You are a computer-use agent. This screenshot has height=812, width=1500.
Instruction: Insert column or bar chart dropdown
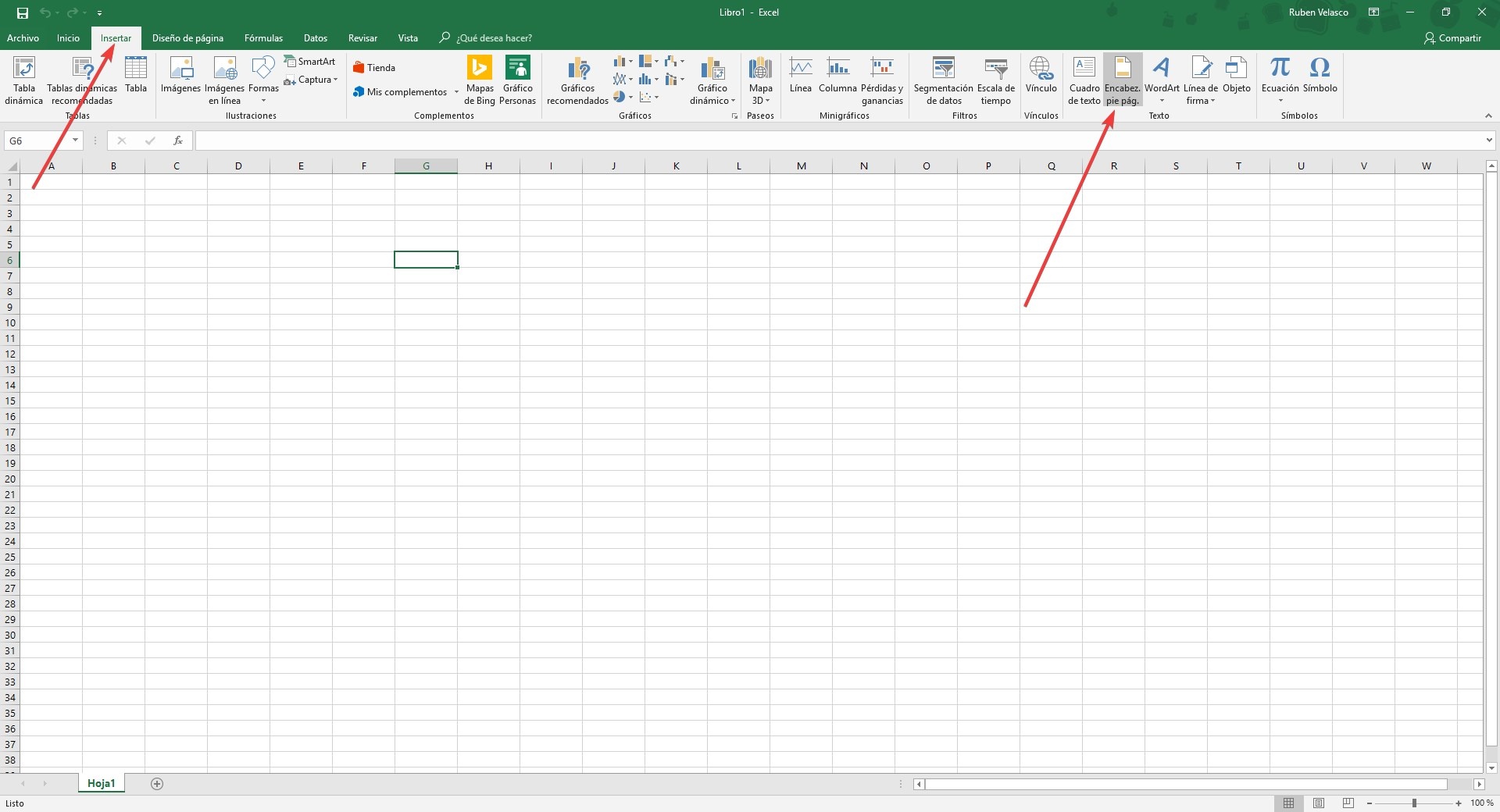pos(623,61)
